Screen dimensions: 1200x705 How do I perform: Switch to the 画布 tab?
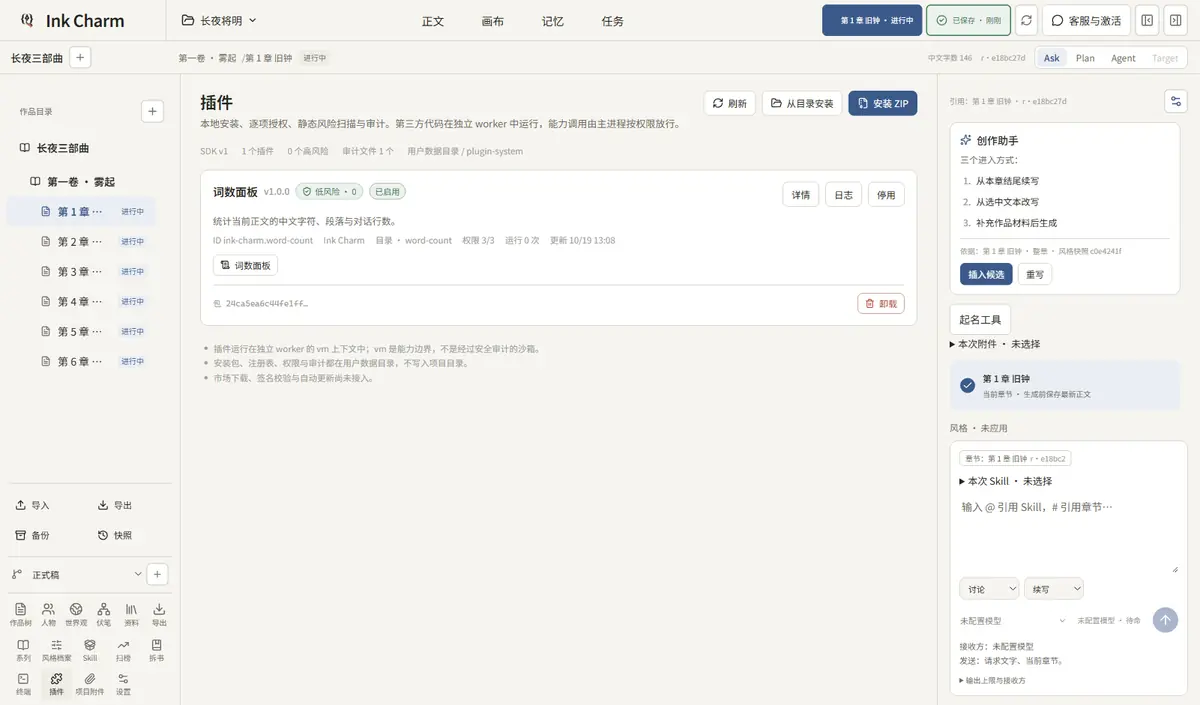pos(492,21)
